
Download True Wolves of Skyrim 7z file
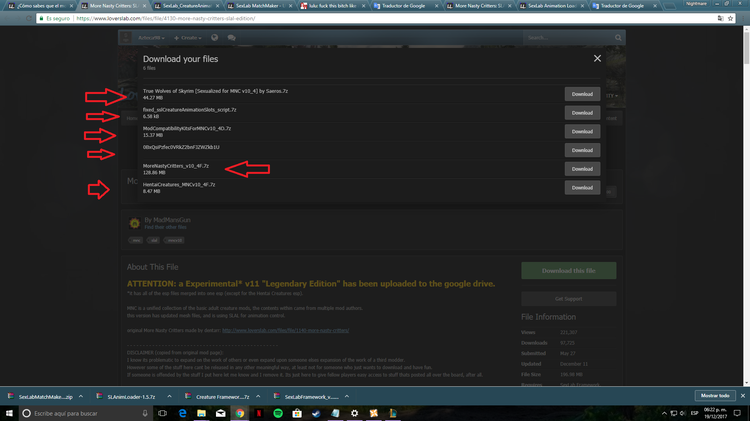pyautogui.click(x=582, y=94)
